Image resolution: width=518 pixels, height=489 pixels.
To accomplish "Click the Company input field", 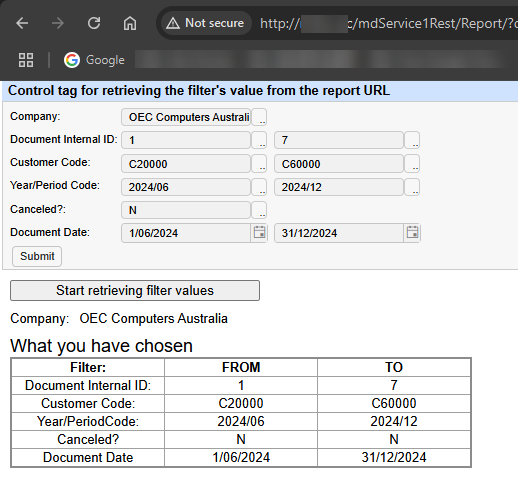I will coord(186,117).
